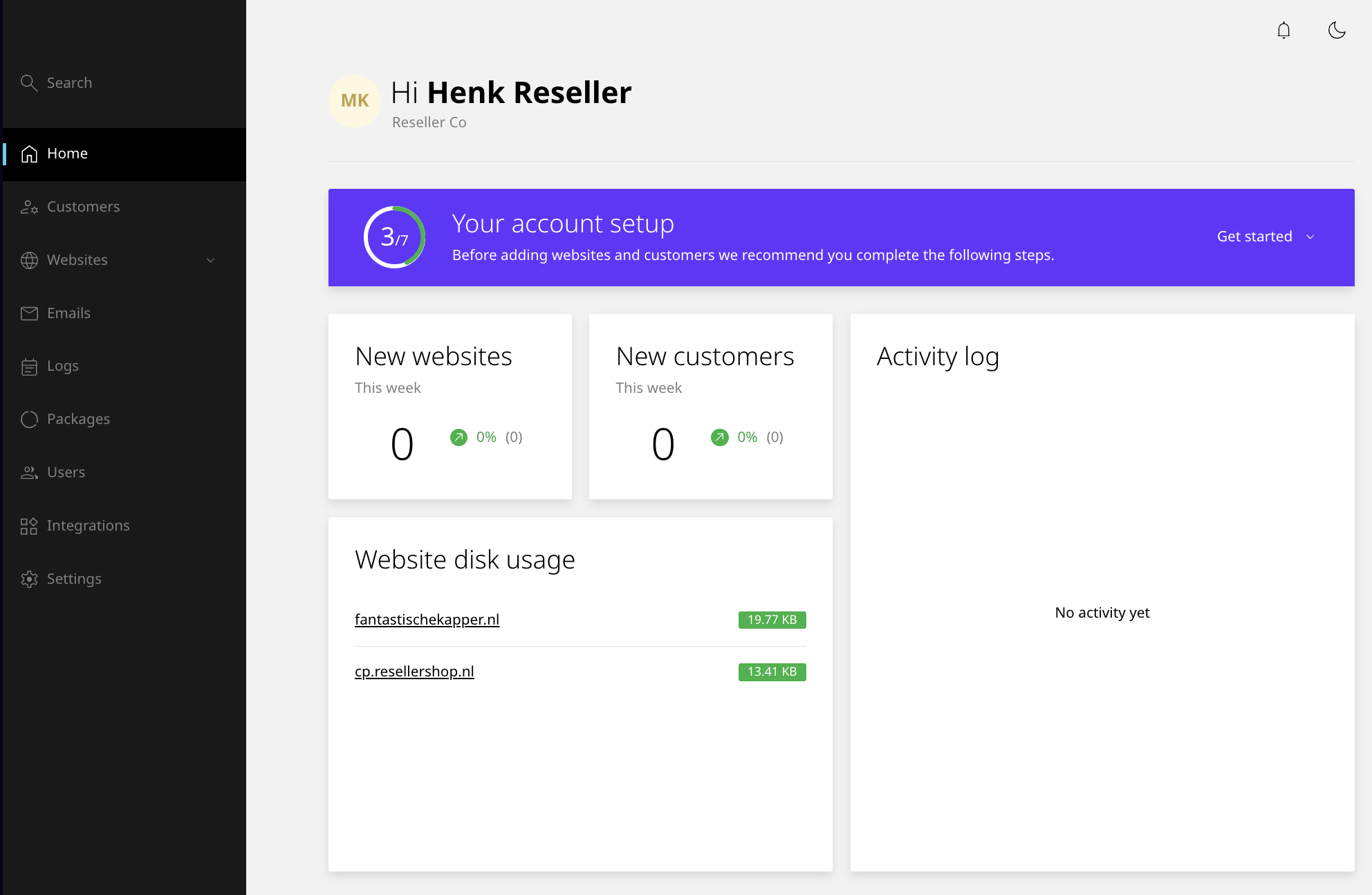
Task: Select the Emails icon in the sidebar
Action: [29, 313]
